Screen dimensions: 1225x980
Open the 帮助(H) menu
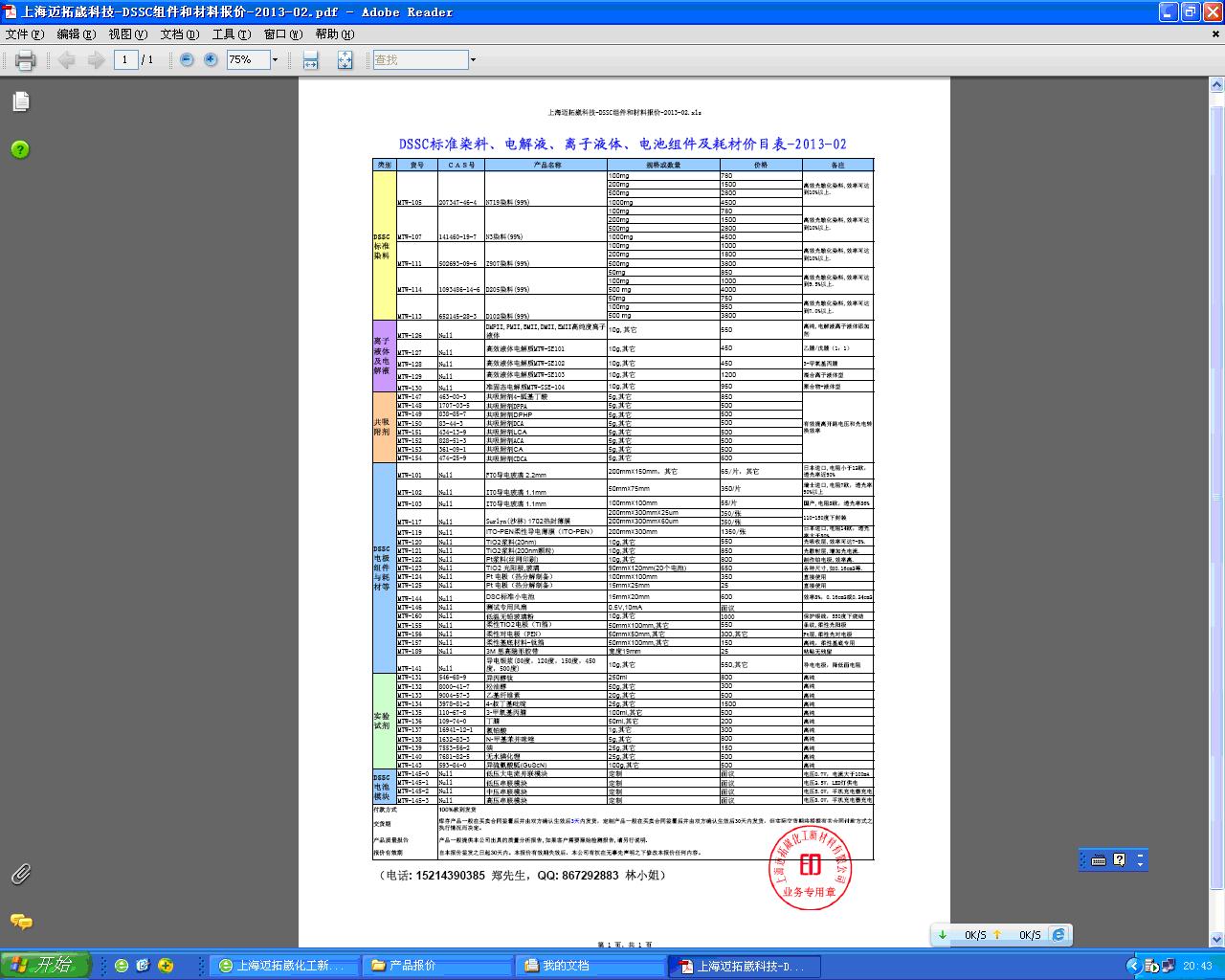coord(335,33)
